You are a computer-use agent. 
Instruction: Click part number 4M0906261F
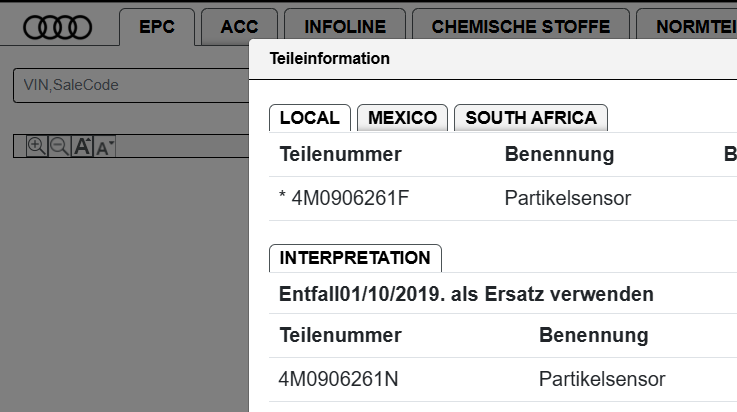point(350,198)
